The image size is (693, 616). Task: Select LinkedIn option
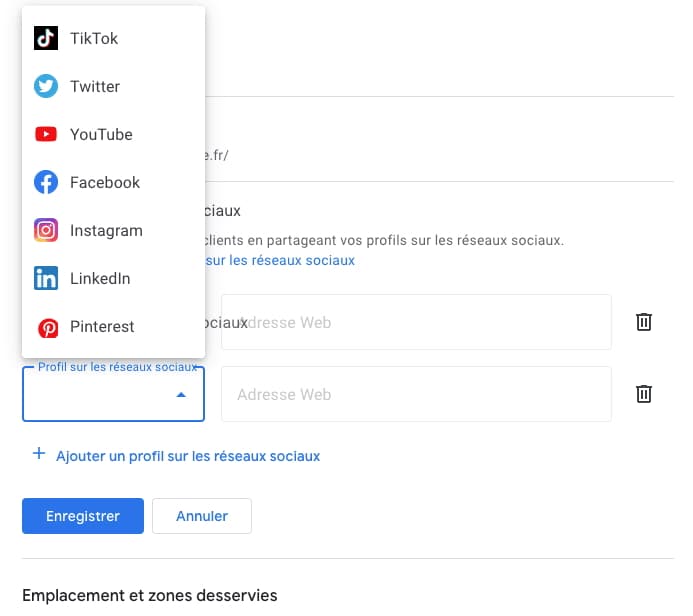114,278
